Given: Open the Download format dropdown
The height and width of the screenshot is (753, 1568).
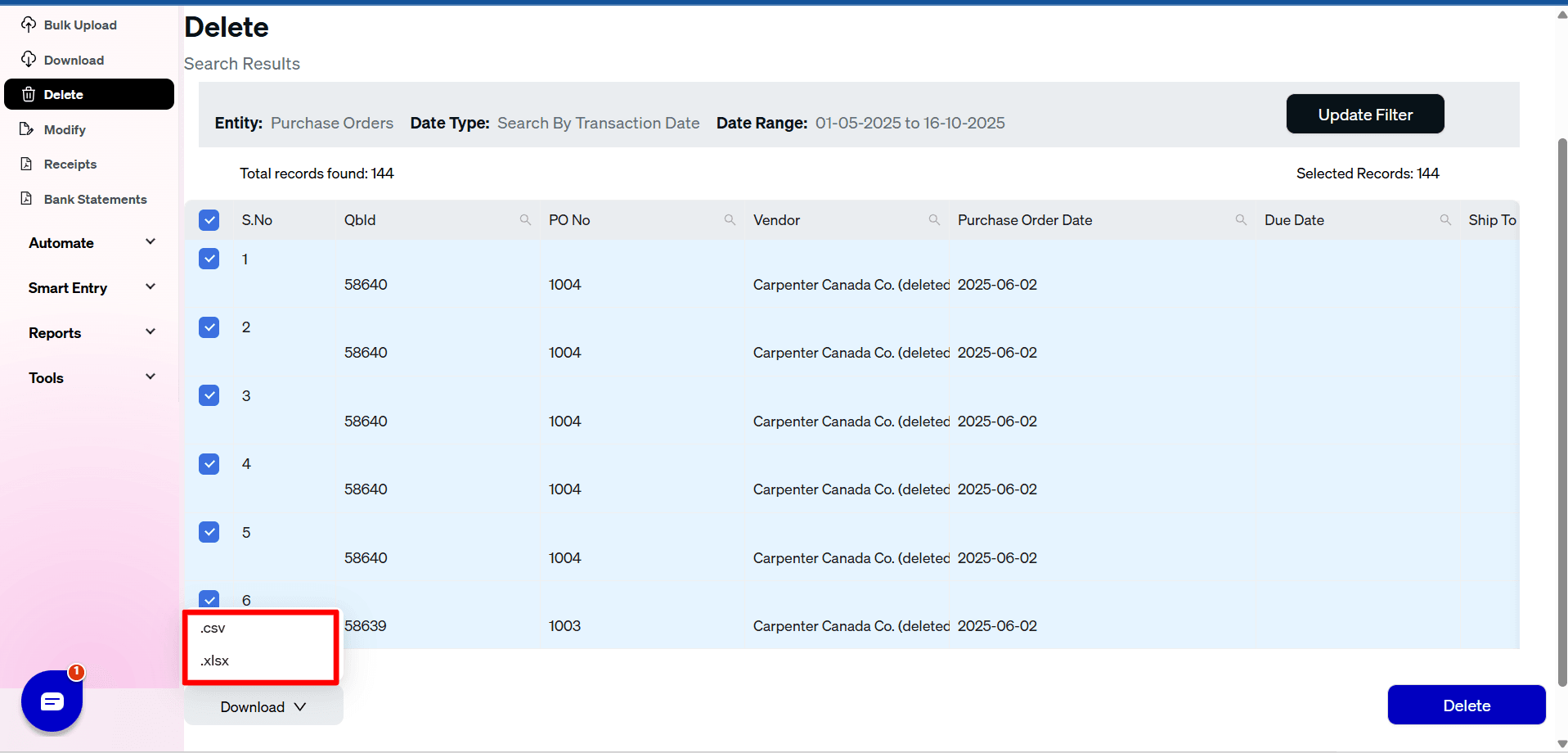Looking at the screenshot, I should tap(262, 706).
